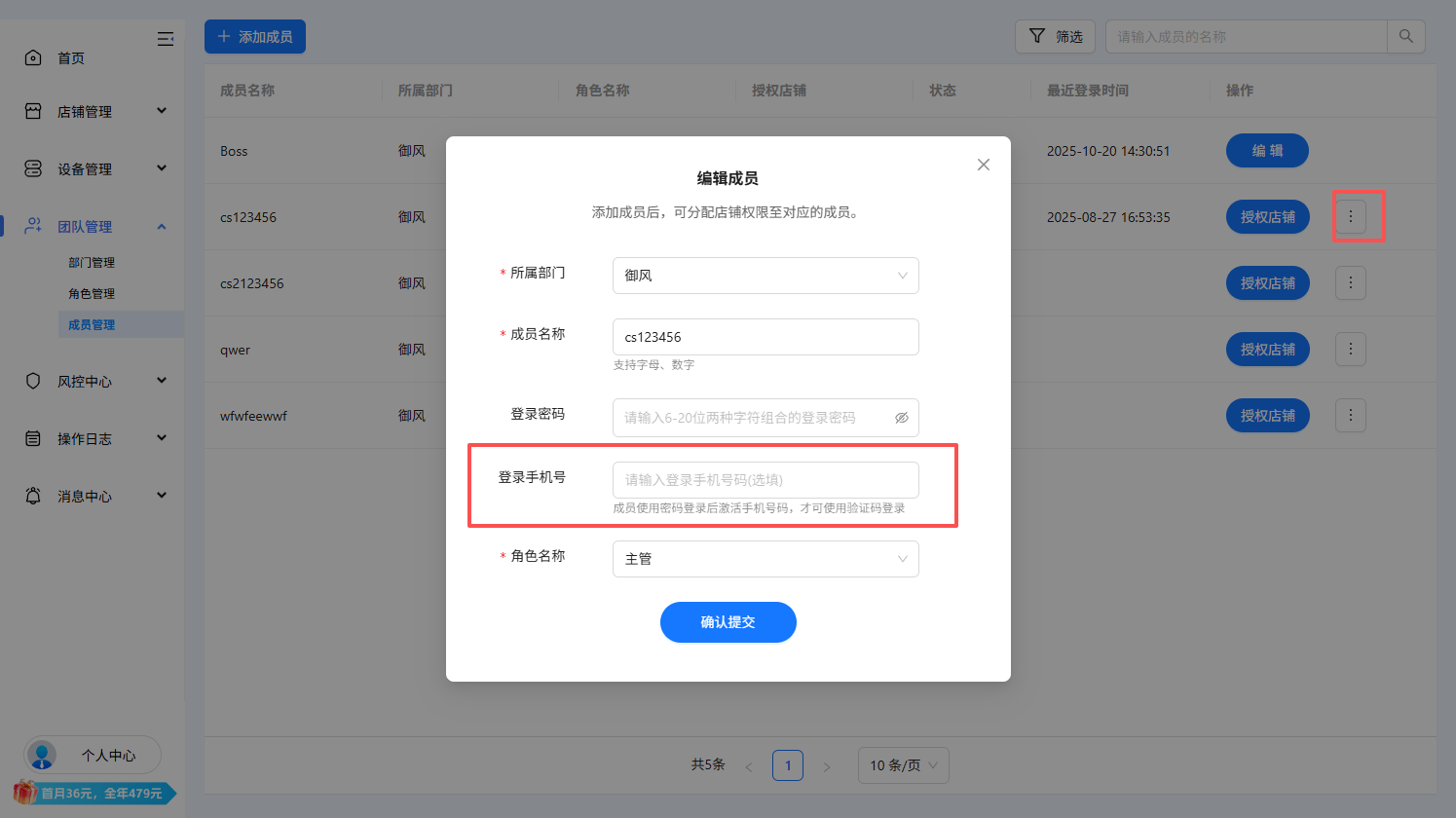This screenshot has width=1456, height=818.
Task: Open the three-dot menu for qwer
Action: (1350, 350)
